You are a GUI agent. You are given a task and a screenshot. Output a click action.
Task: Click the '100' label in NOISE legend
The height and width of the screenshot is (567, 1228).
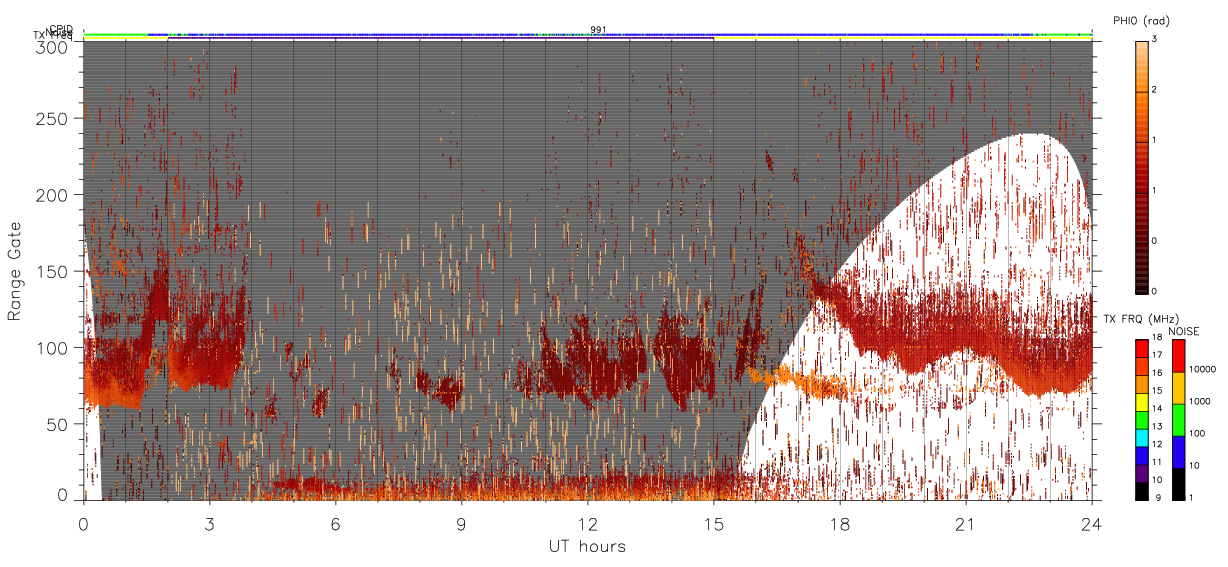tap(1197, 433)
